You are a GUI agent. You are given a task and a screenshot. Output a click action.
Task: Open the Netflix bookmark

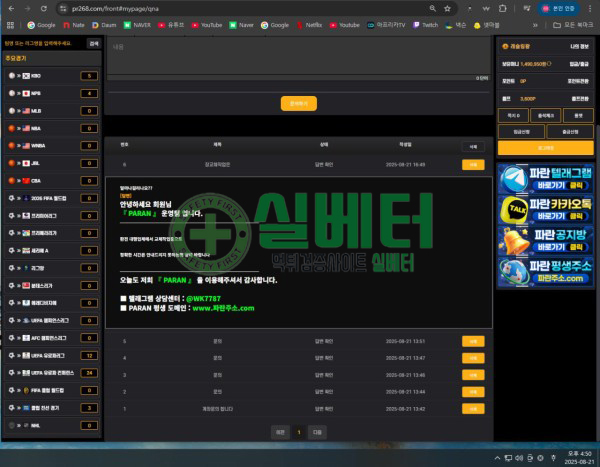310,25
